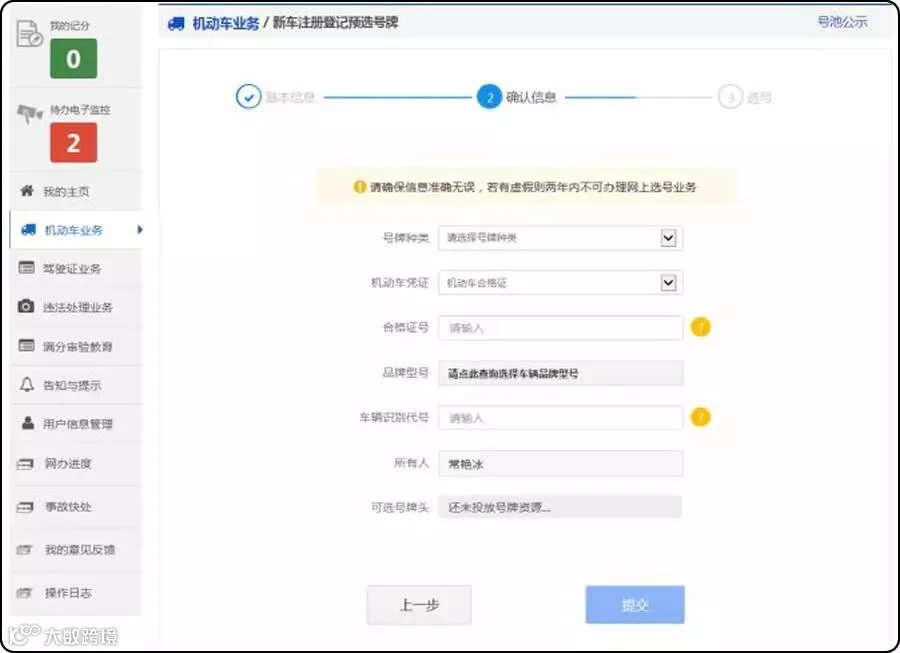This screenshot has height=653, width=900.
Task: Open 我的意见反馈 sidebar menu
Action: 76,550
